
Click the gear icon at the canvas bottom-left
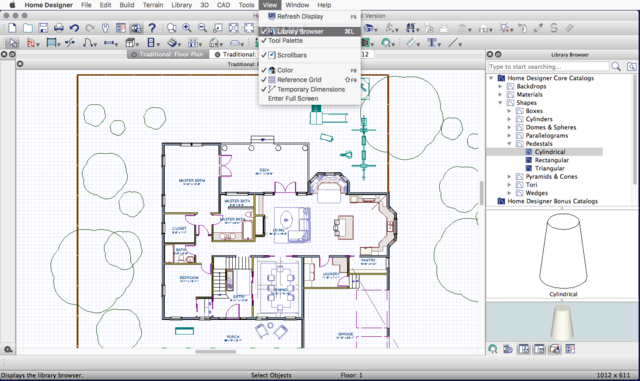(x=8, y=350)
